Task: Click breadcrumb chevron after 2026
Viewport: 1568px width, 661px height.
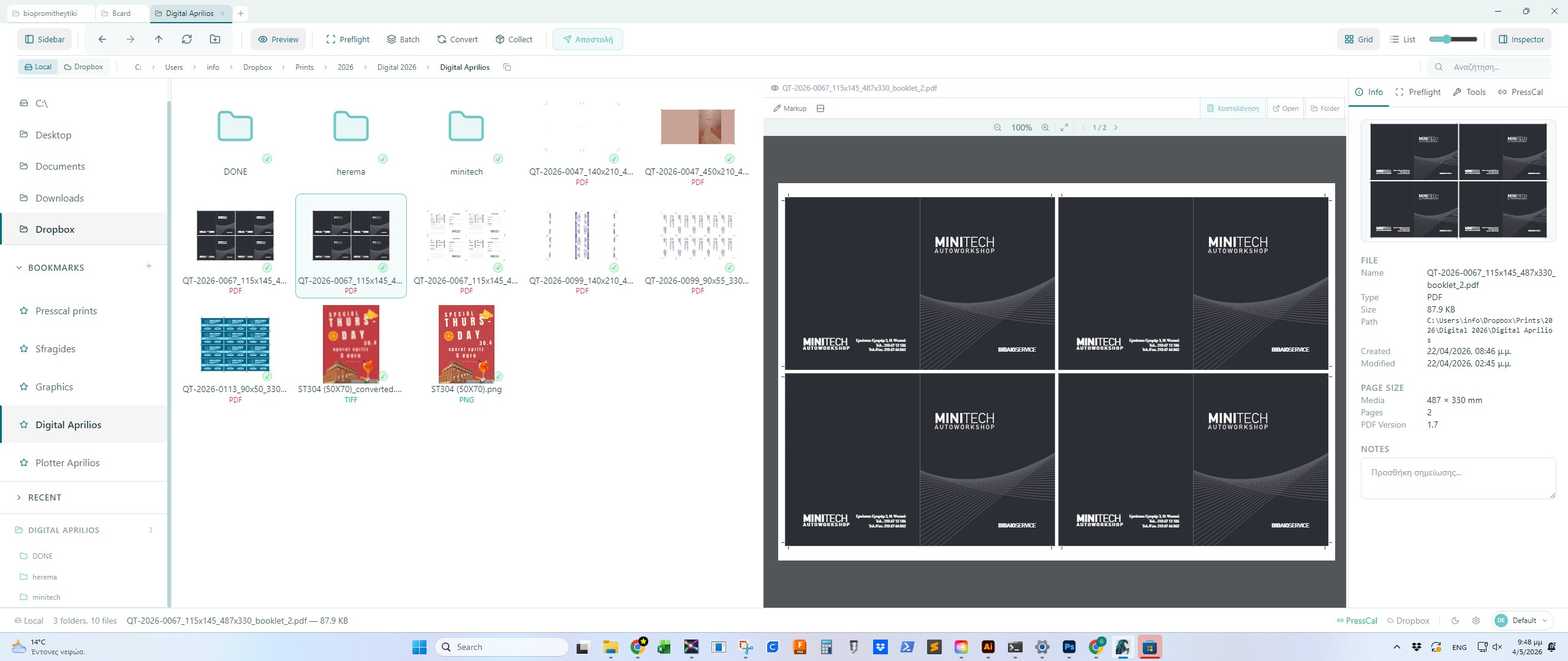Action: (x=365, y=67)
